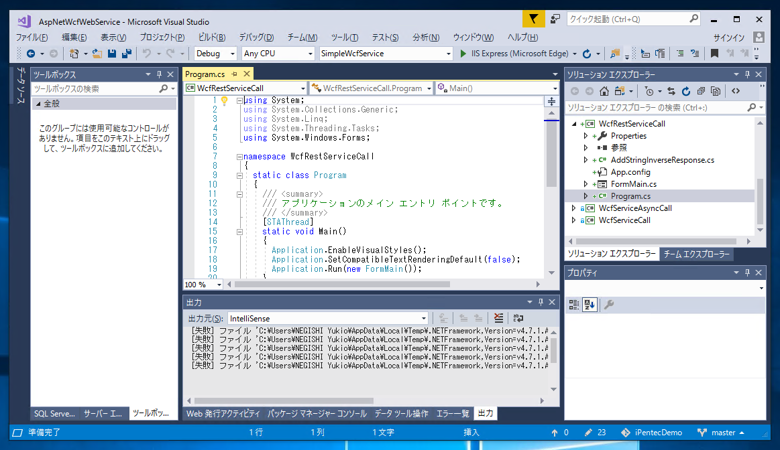The image size is (780, 450).
Task: Open the IntelliSense output source dropdown
Action: point(423,318)
